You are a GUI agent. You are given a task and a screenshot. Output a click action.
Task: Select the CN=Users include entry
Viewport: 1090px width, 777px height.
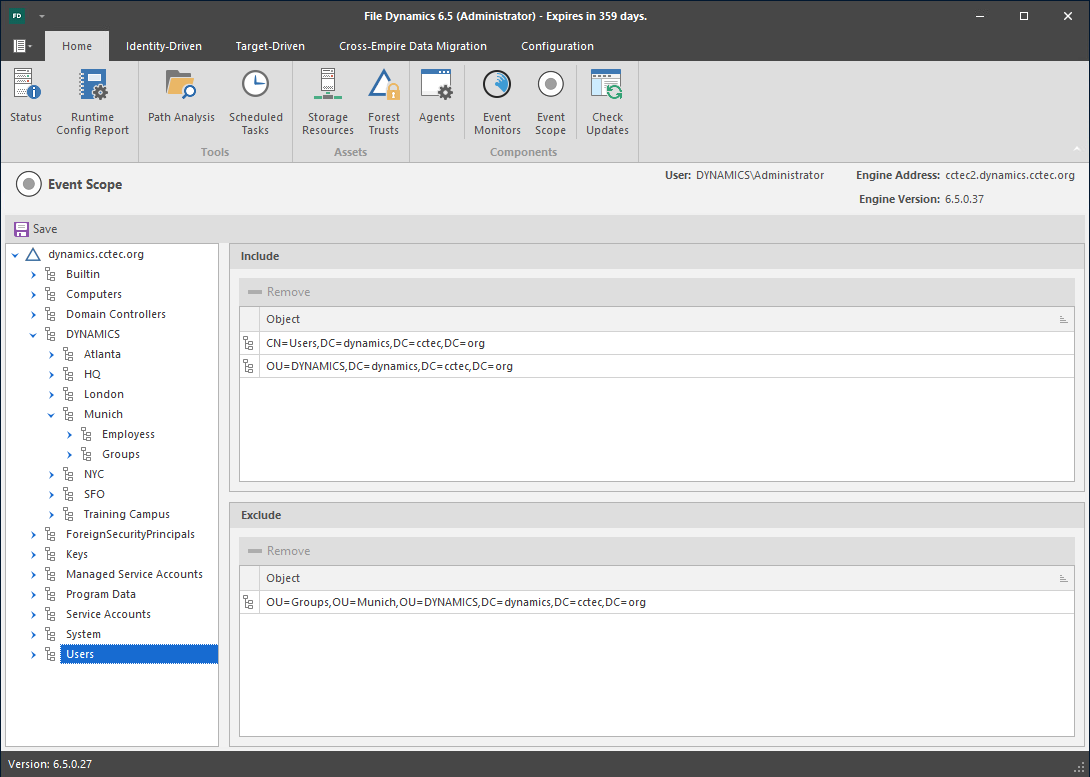pos(375,343)
